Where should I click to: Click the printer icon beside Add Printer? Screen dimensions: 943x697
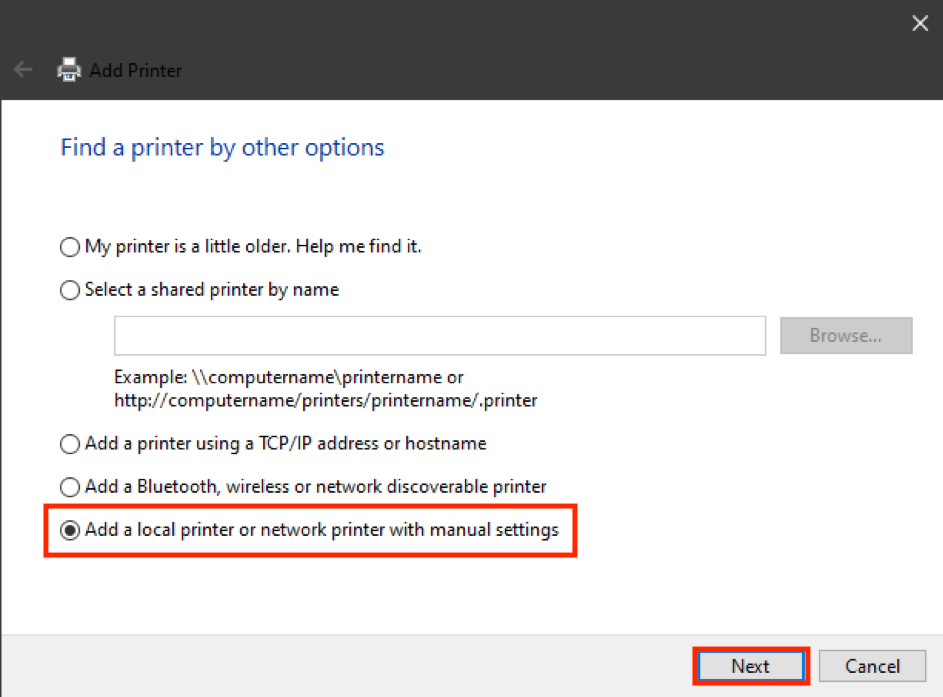[x=69, y=70]
